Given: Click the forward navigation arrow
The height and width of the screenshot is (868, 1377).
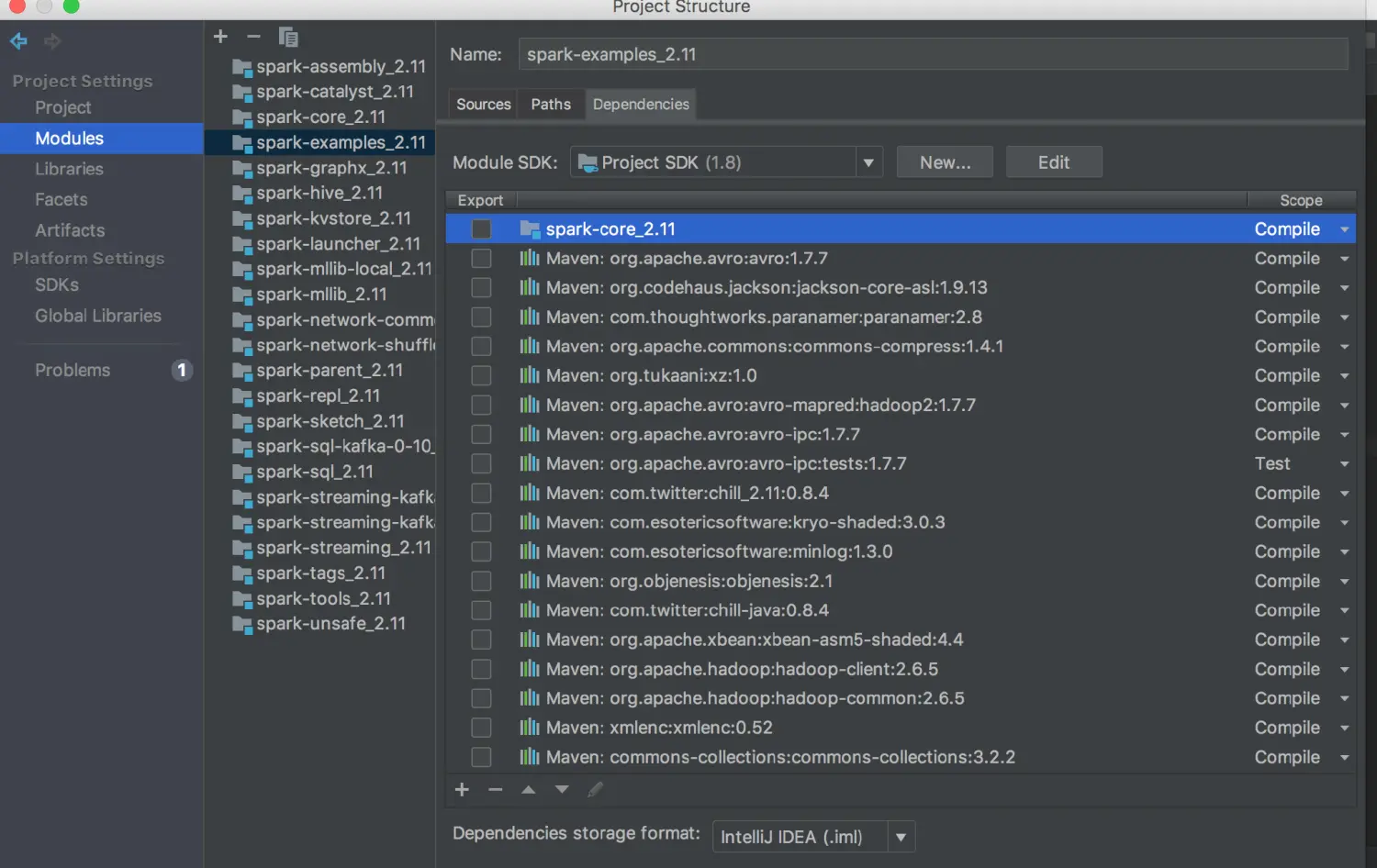Looking at the screenshot, I should point(52,41).
